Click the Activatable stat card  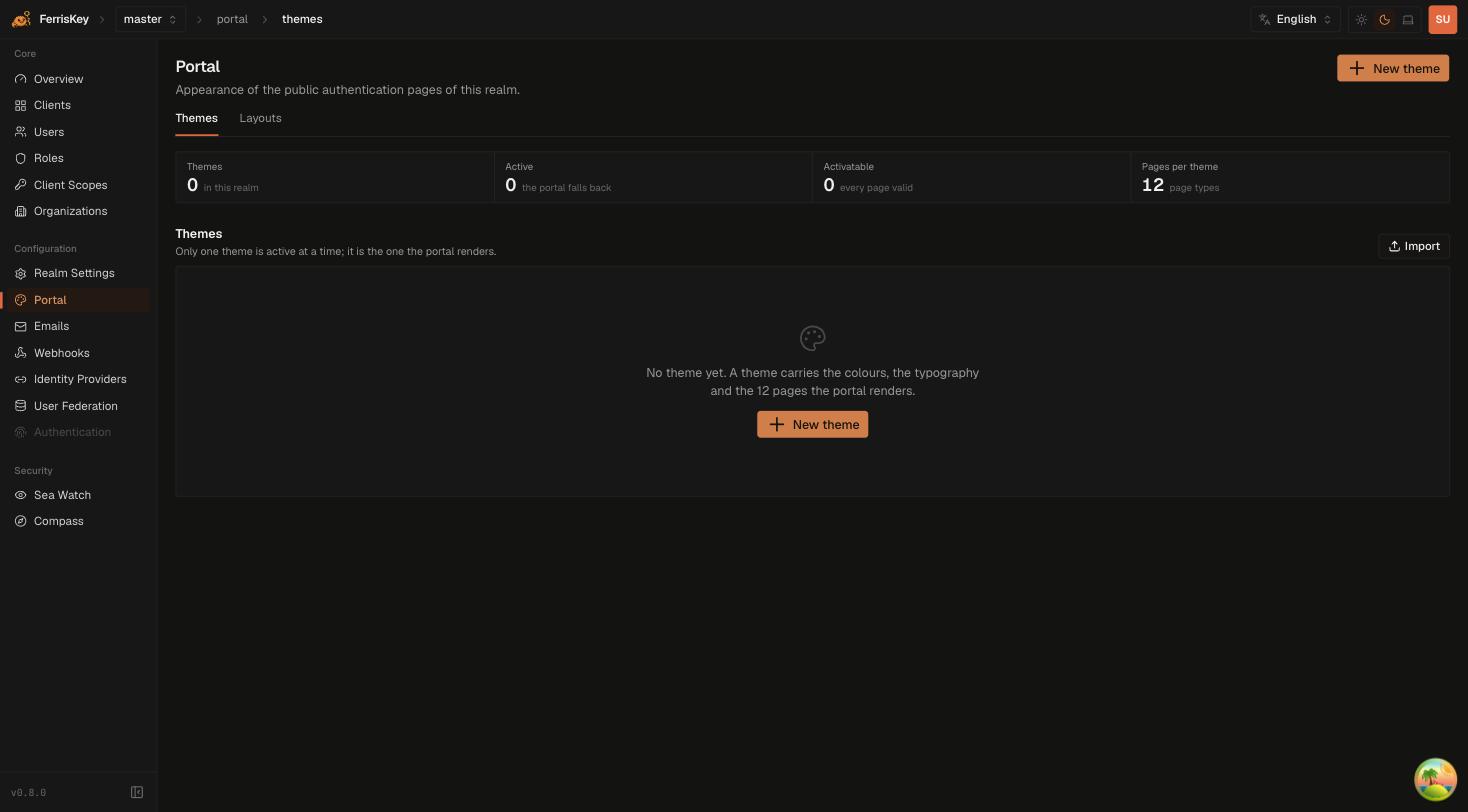(x=971, y=177)
